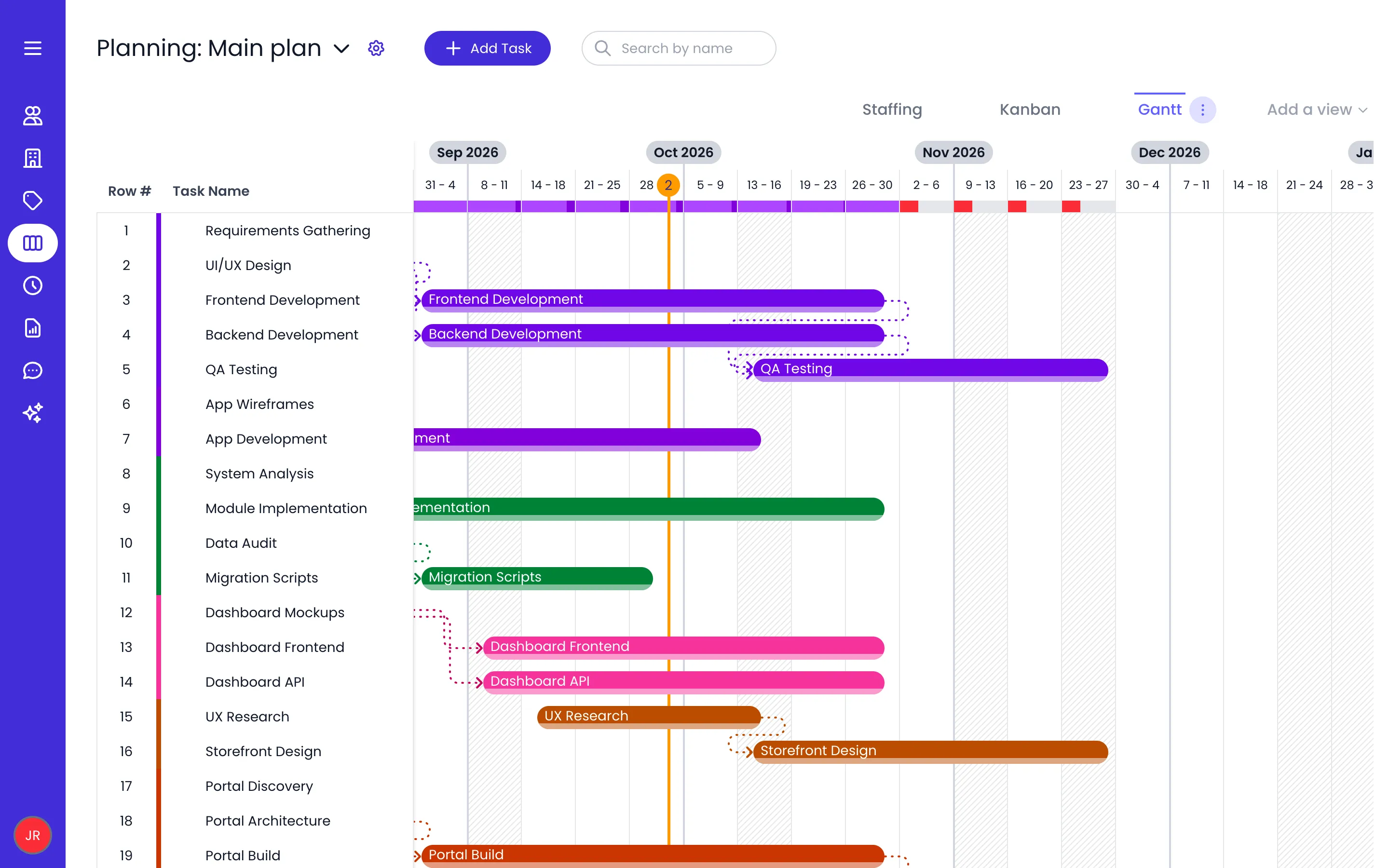1389x868 pixels.
Task: Select the Storefront Design Gantt bar
Action: 930,752
